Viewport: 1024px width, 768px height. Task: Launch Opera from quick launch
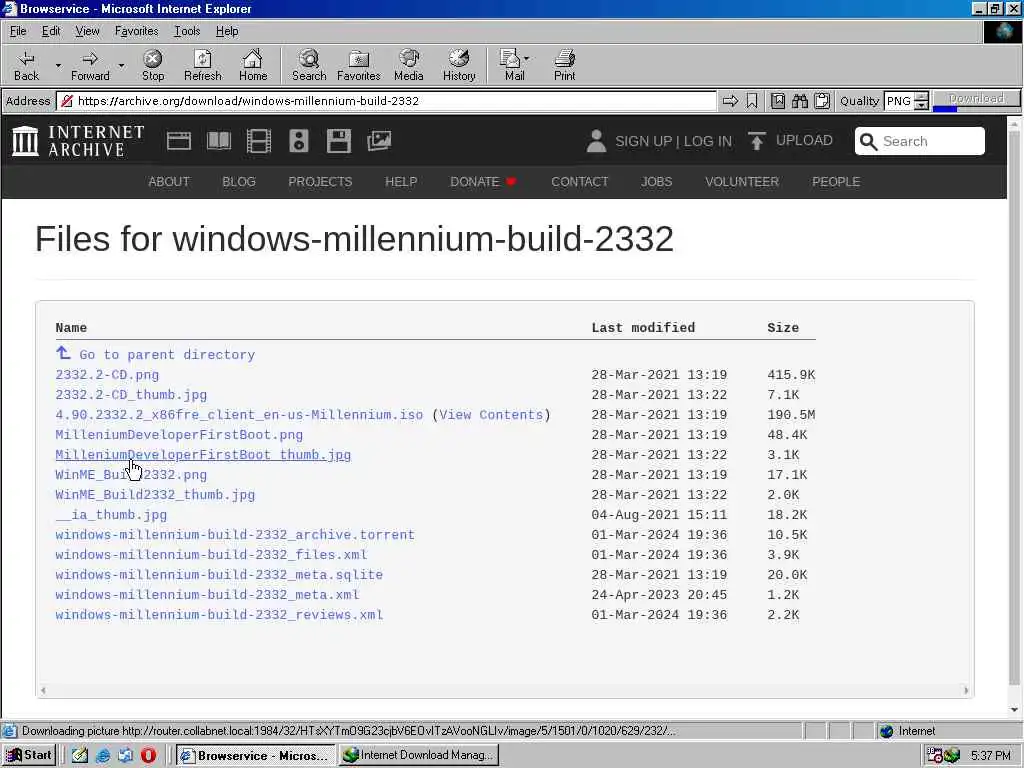point(148,756)
